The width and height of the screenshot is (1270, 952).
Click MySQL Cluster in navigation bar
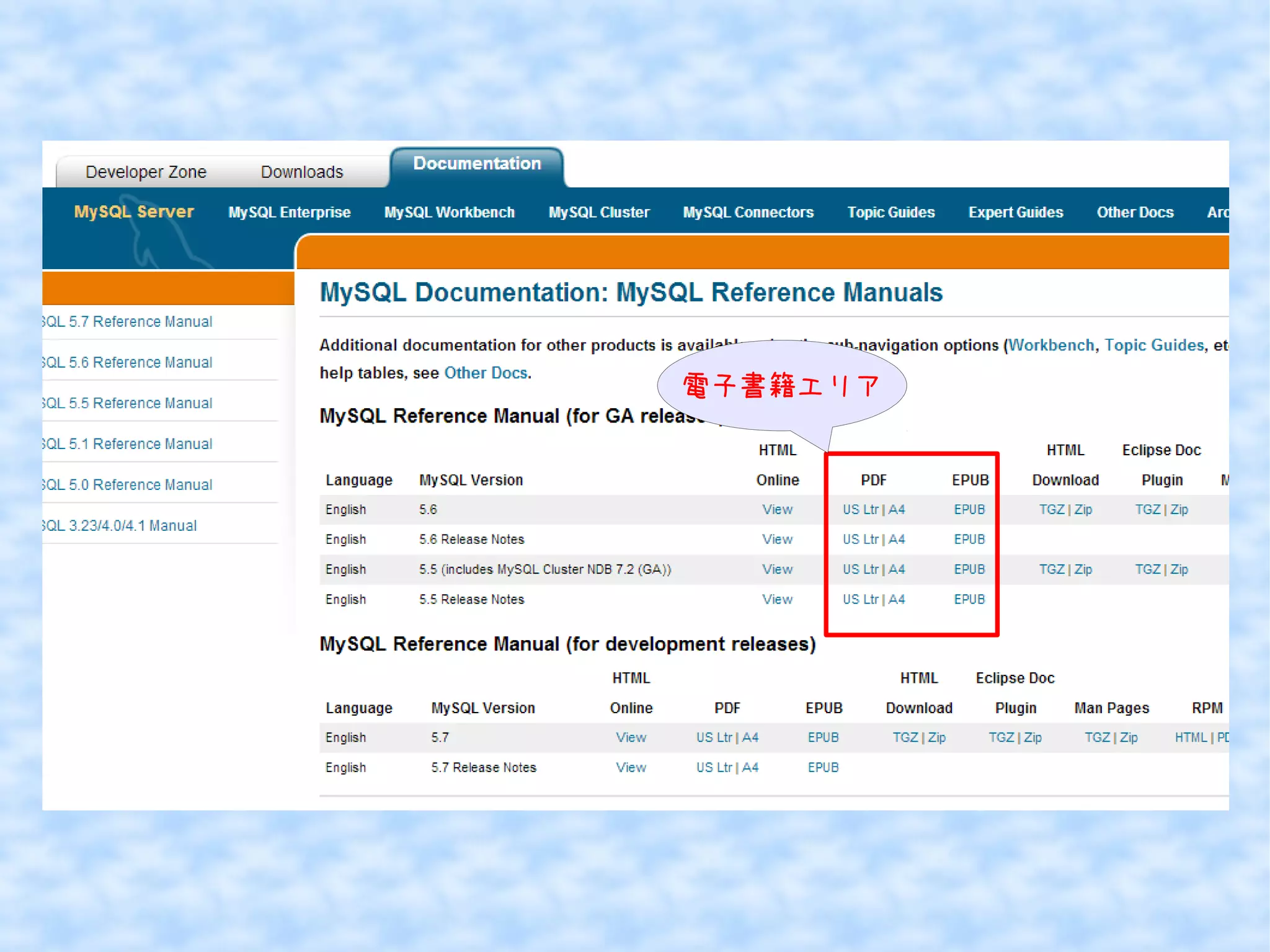(x=598, y=212)
